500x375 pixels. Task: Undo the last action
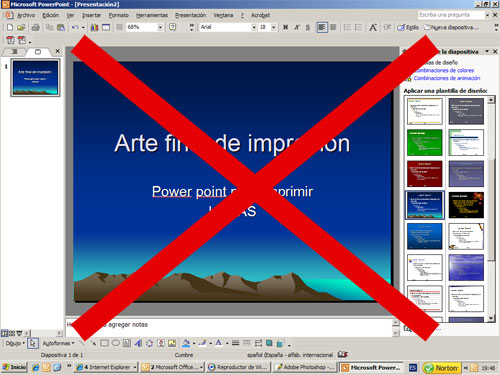tap(75, 27)
